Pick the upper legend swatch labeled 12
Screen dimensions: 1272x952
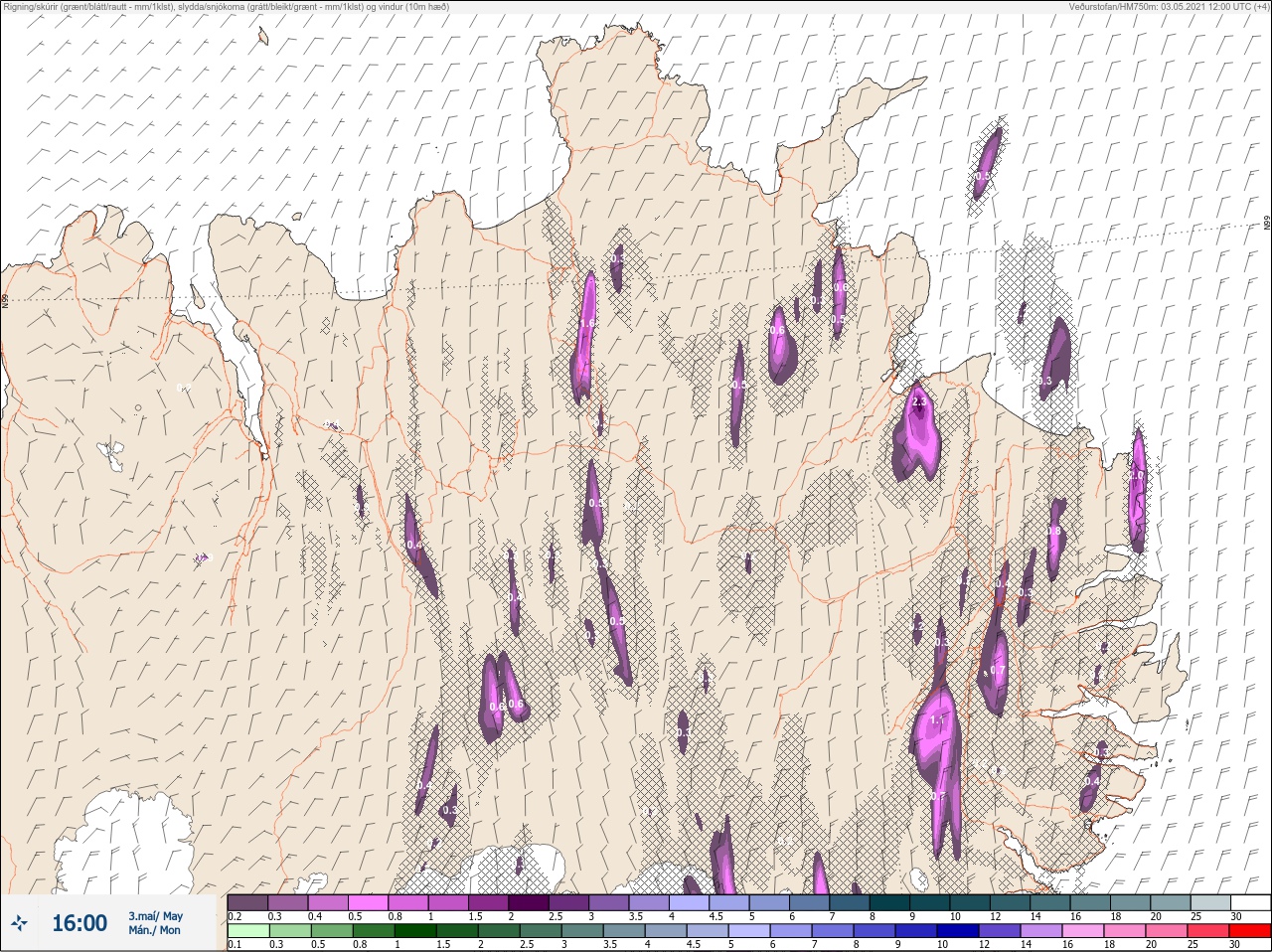pos(1010,902)
